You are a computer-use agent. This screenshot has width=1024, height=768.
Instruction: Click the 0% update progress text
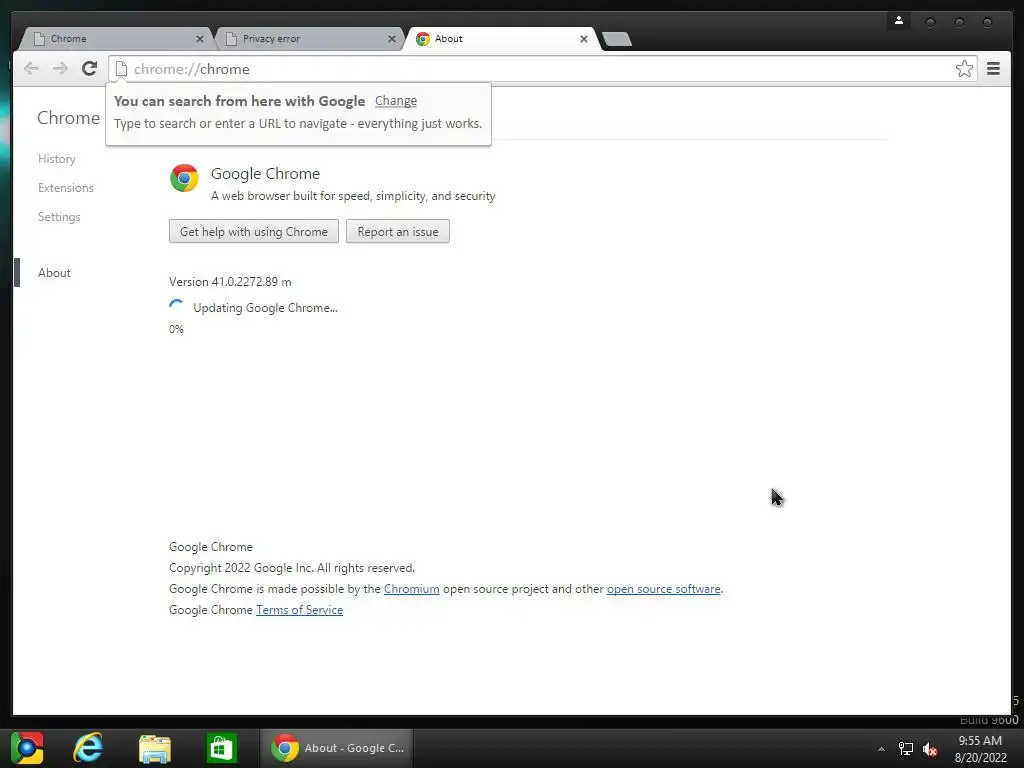coord(176,329)
